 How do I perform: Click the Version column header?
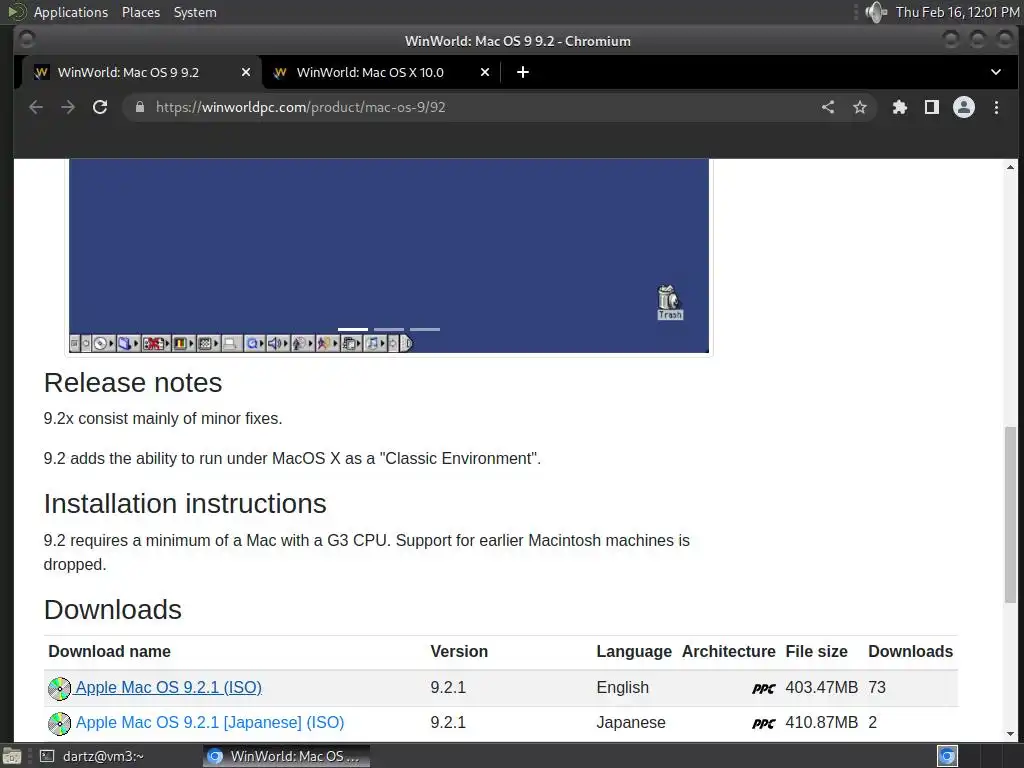(x=459, y=651)
